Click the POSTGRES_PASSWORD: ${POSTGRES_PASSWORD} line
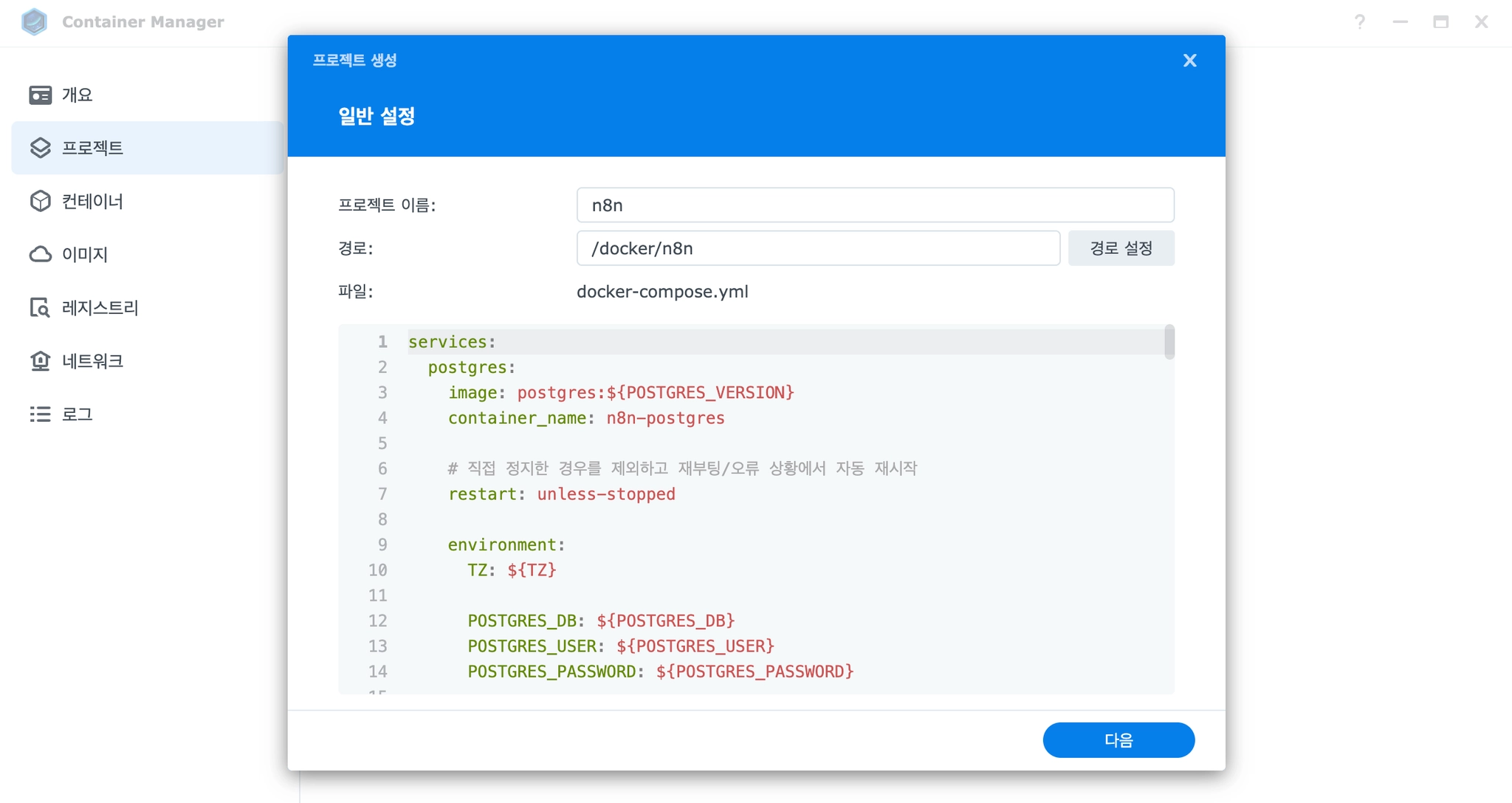The width and height of the screenshot is (1512, 803). pyautogui.click(x=661, y=672)
